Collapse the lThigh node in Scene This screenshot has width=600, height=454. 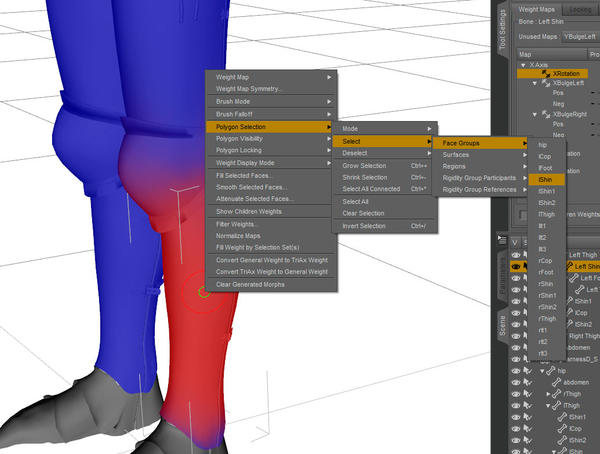548,405
